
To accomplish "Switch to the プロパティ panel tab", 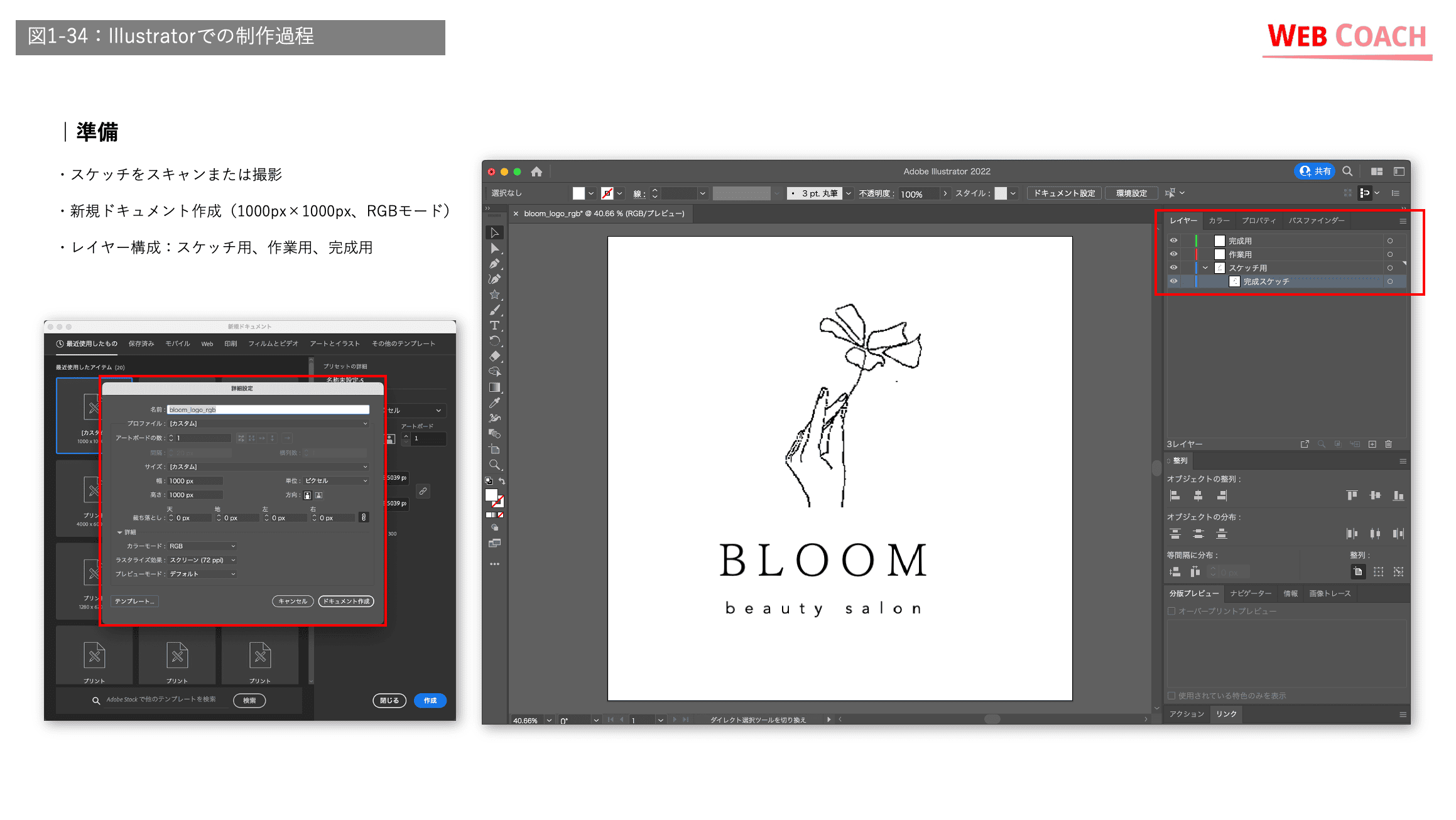I will 1259,220.
